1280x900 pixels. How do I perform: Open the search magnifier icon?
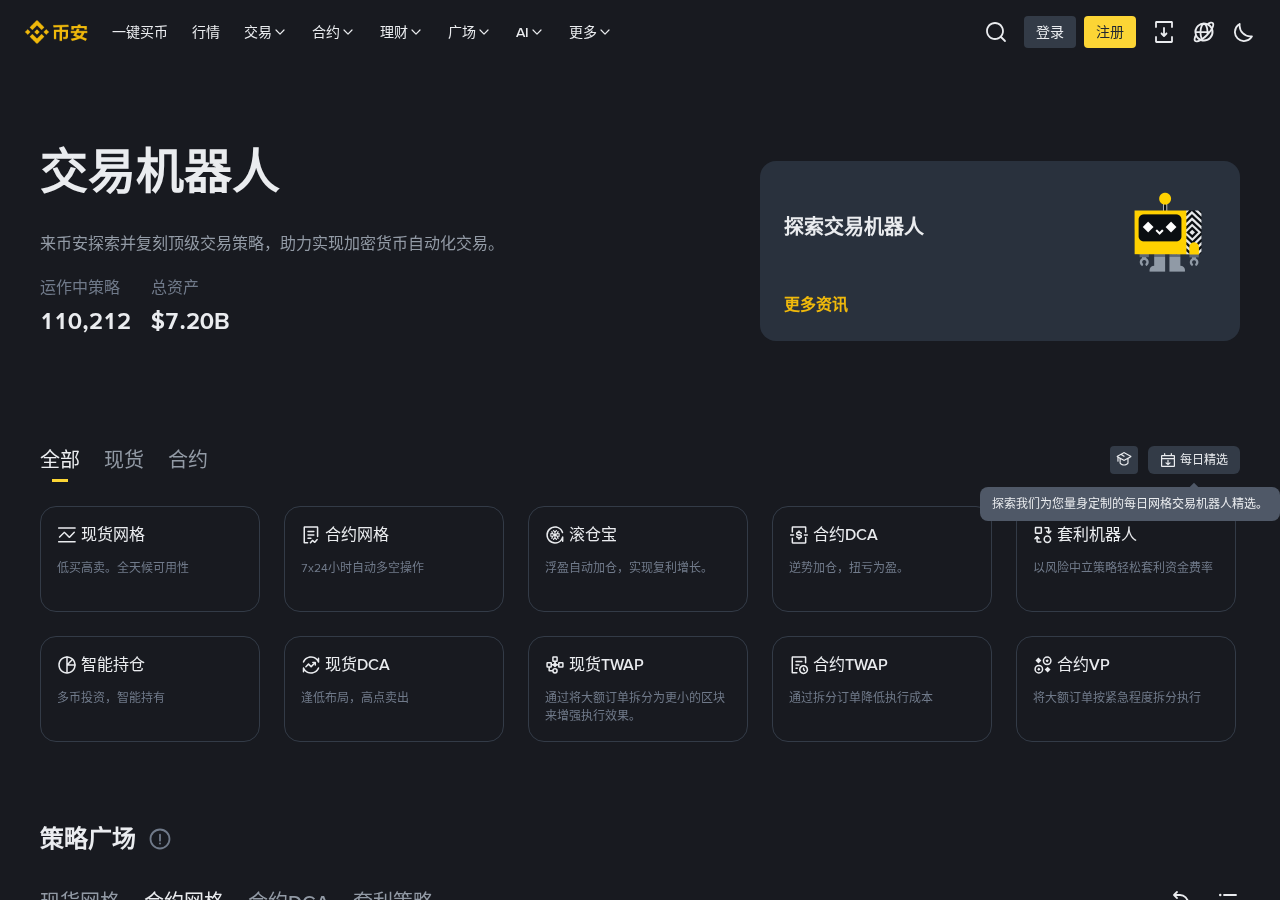996,32
